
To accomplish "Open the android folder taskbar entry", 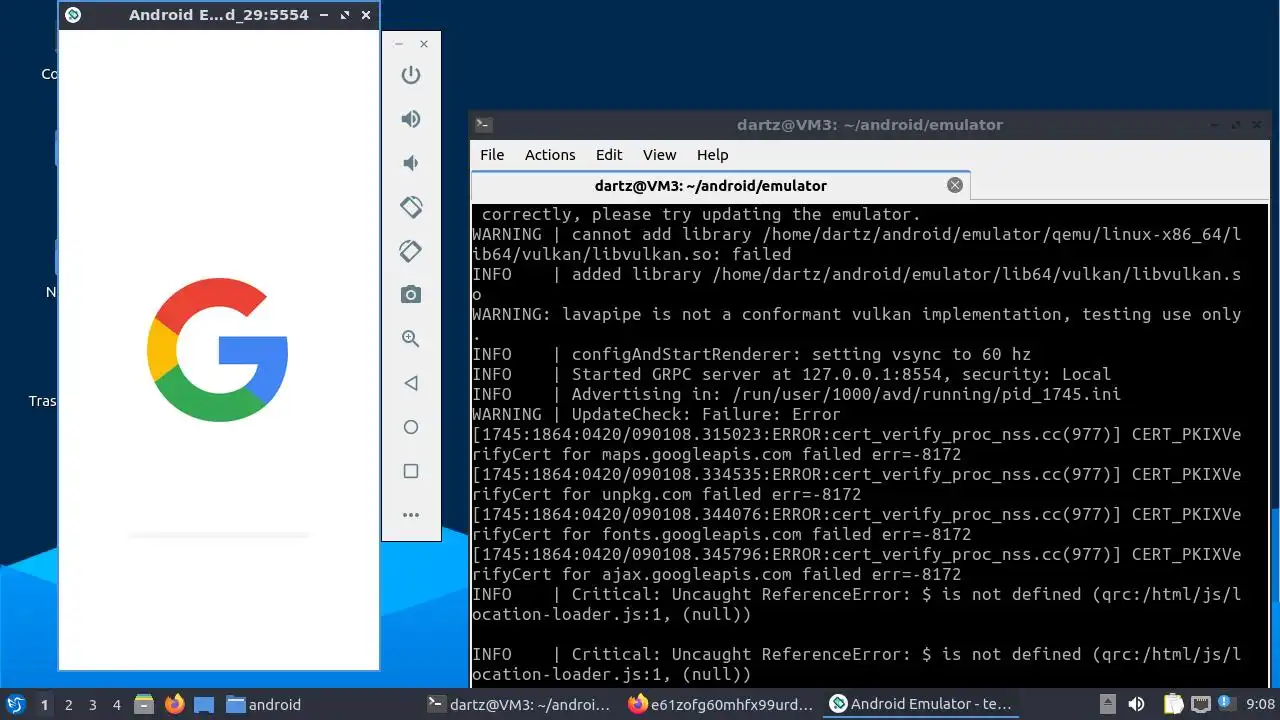I will tap(263, 705).
